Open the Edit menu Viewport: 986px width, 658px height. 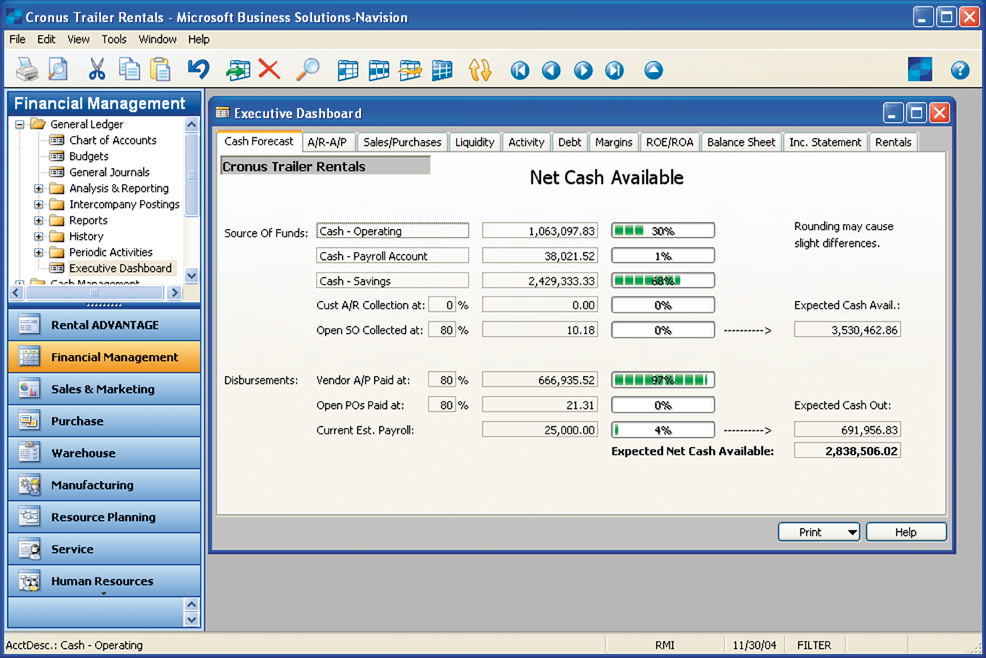point(46,39)
